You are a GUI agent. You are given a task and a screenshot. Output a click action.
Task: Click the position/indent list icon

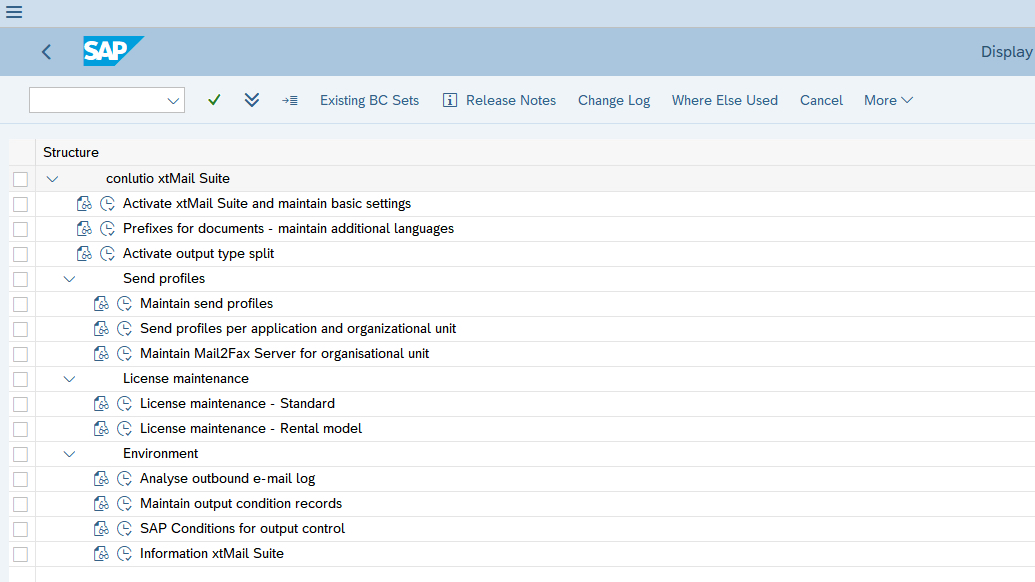pyautogui.click(x=290, y=100)
